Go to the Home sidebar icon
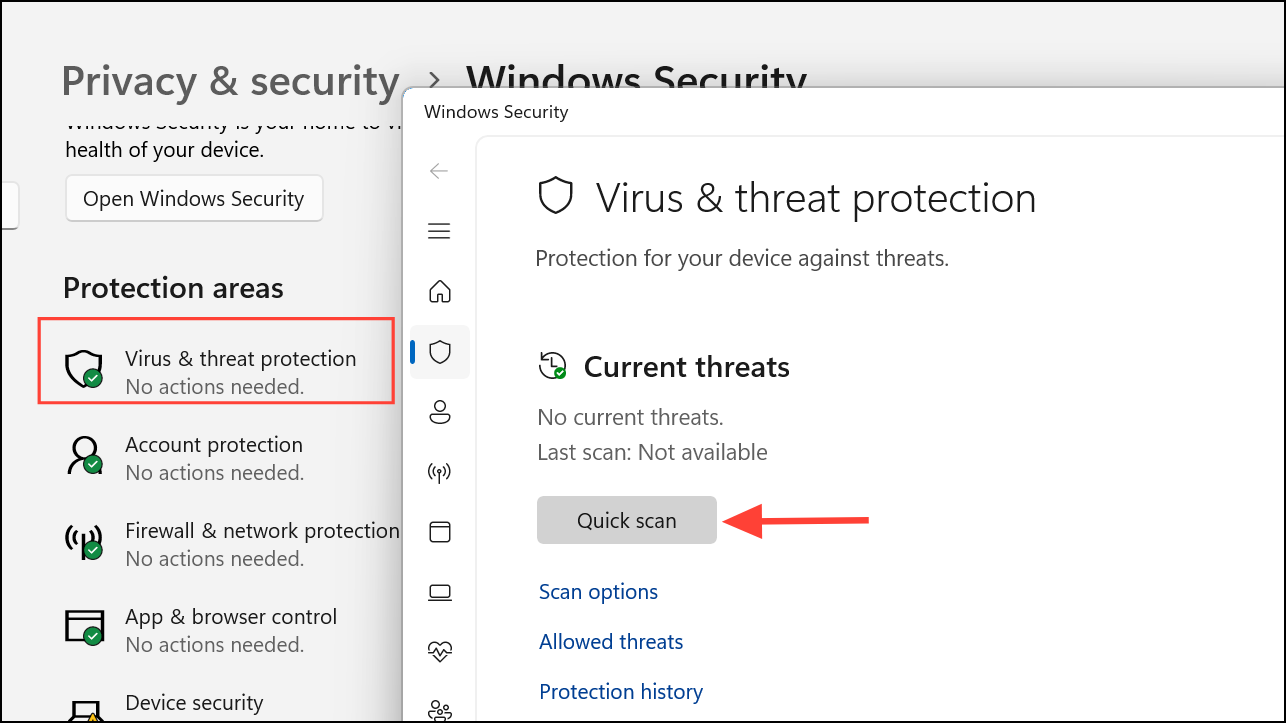The image size is (1286, 723). [440, 292]
